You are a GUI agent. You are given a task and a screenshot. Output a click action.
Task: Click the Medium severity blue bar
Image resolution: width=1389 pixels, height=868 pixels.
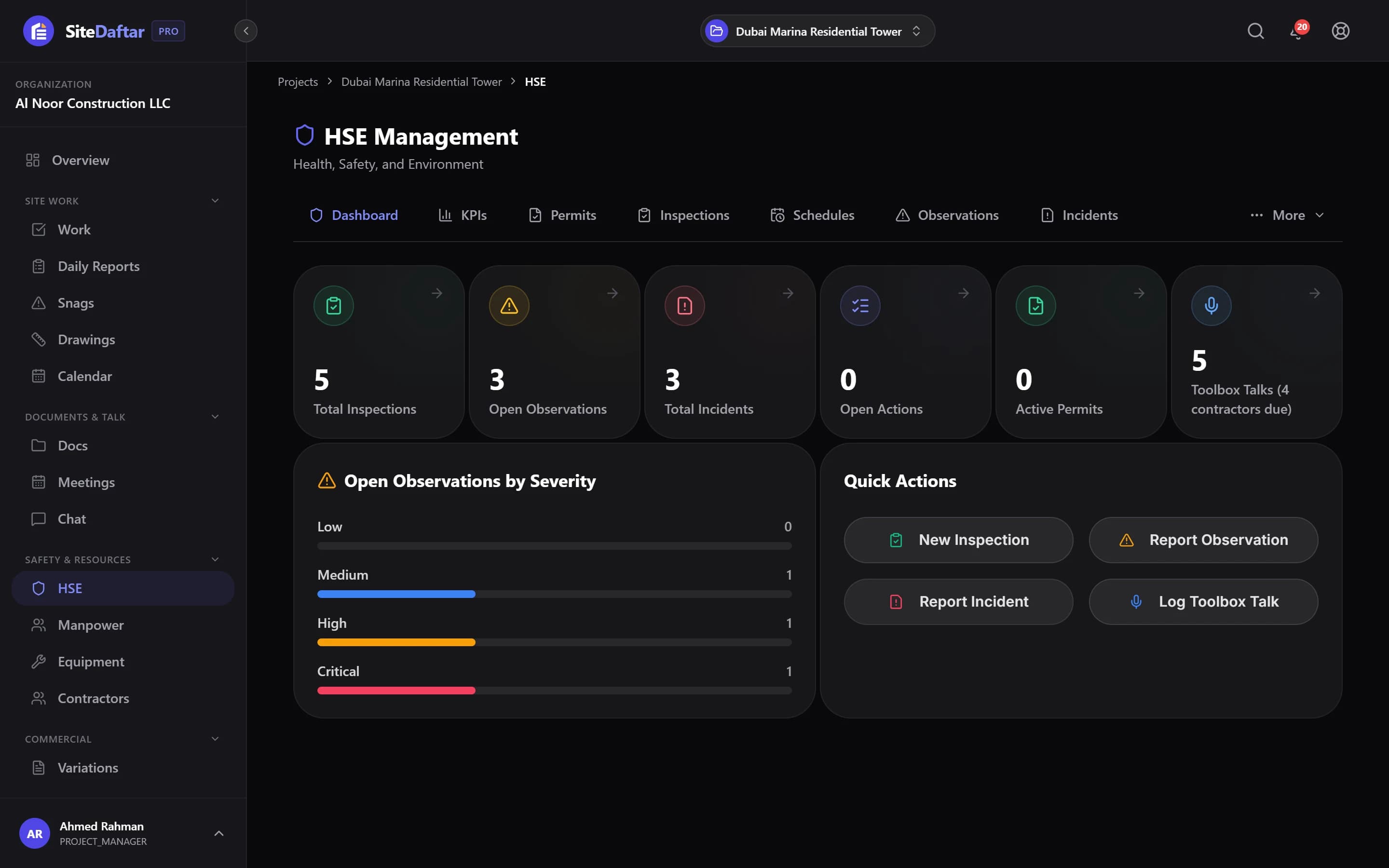(x=396, y=594)
